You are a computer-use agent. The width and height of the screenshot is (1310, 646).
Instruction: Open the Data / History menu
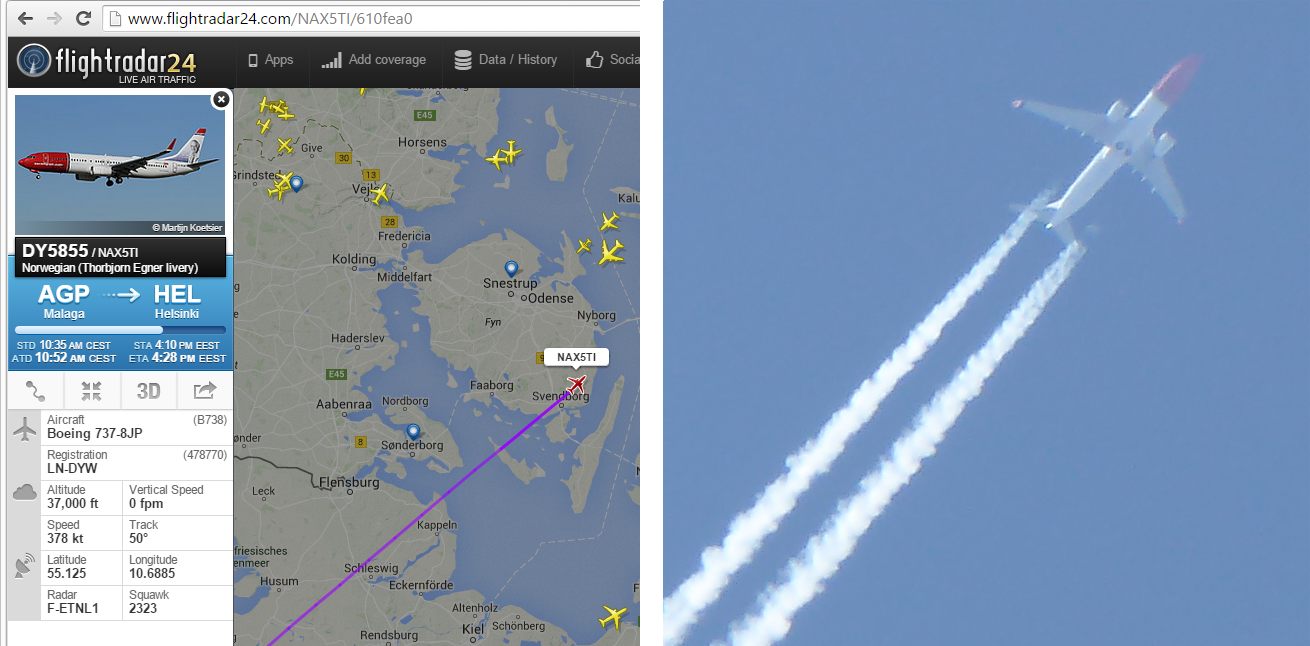coord(506,60)
